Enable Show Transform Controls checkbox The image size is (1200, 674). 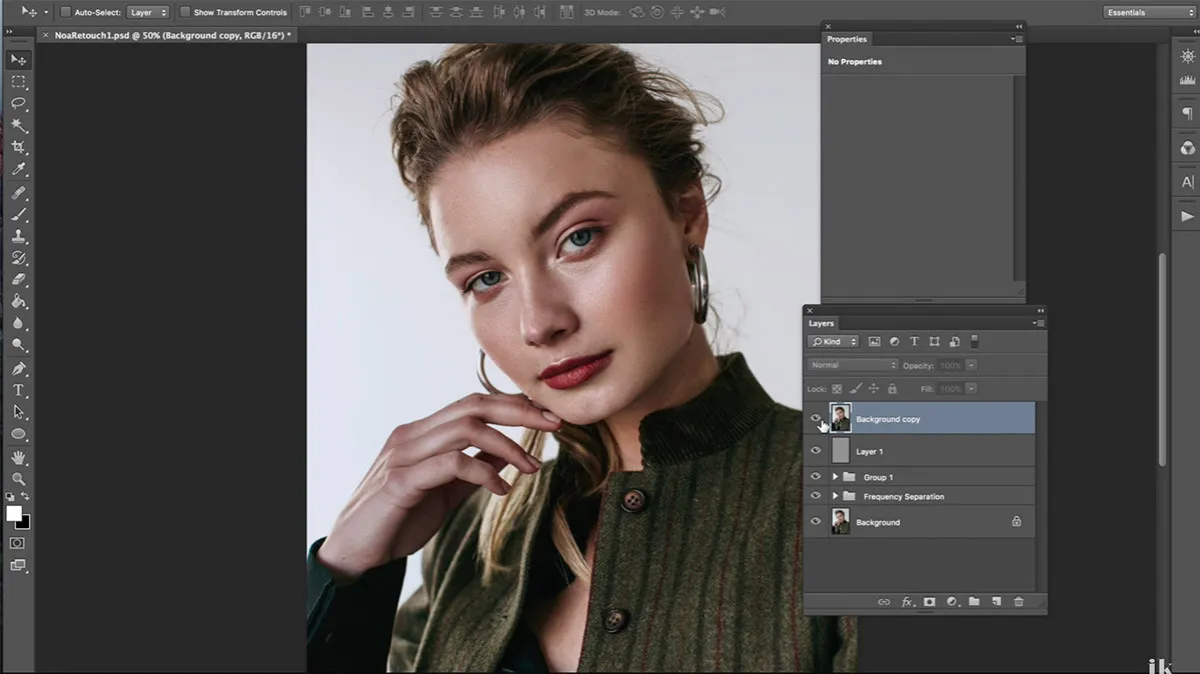185,12
